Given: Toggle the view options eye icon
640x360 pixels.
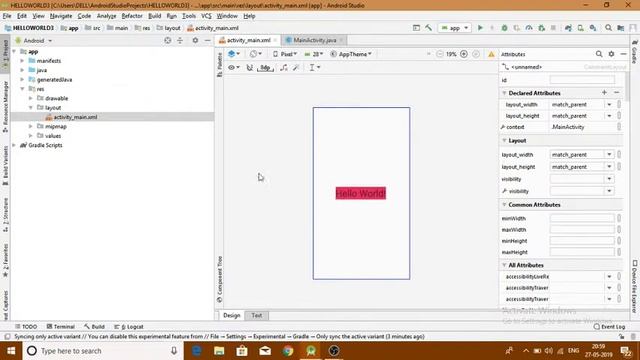Looking at the screenshot, I should tap(233, 67).
